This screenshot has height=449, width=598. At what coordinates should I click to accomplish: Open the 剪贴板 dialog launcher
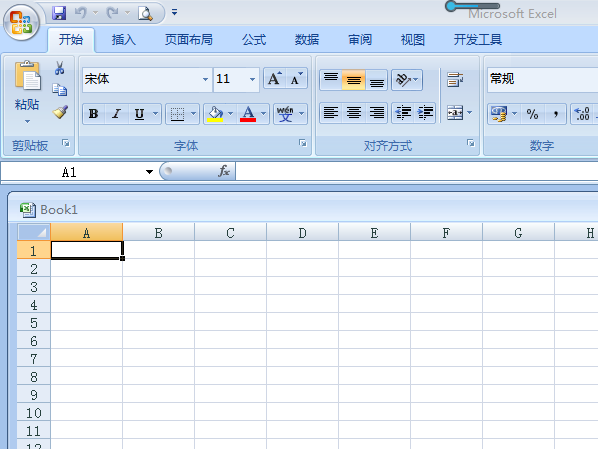66,143
